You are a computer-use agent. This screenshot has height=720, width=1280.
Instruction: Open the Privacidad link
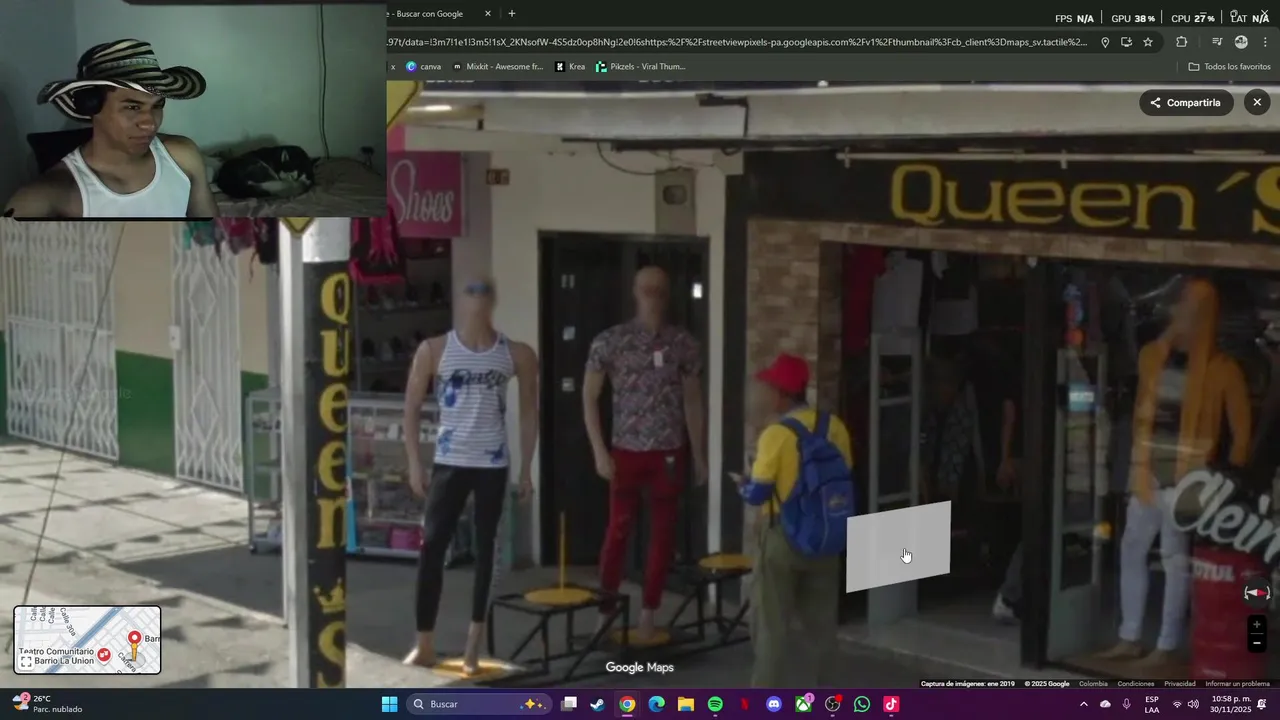coord(1180,684)
